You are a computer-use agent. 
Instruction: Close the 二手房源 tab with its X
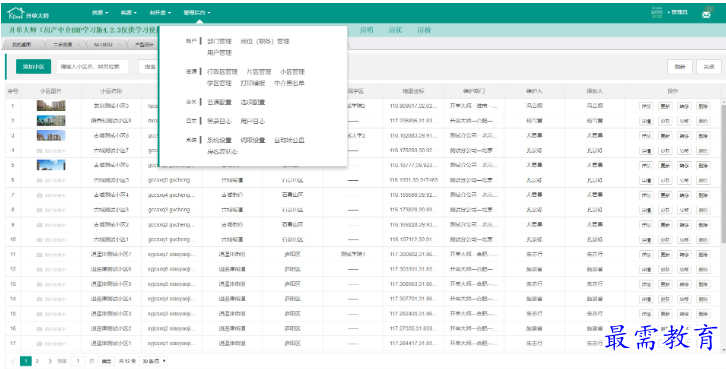click(x=78, y=44)
